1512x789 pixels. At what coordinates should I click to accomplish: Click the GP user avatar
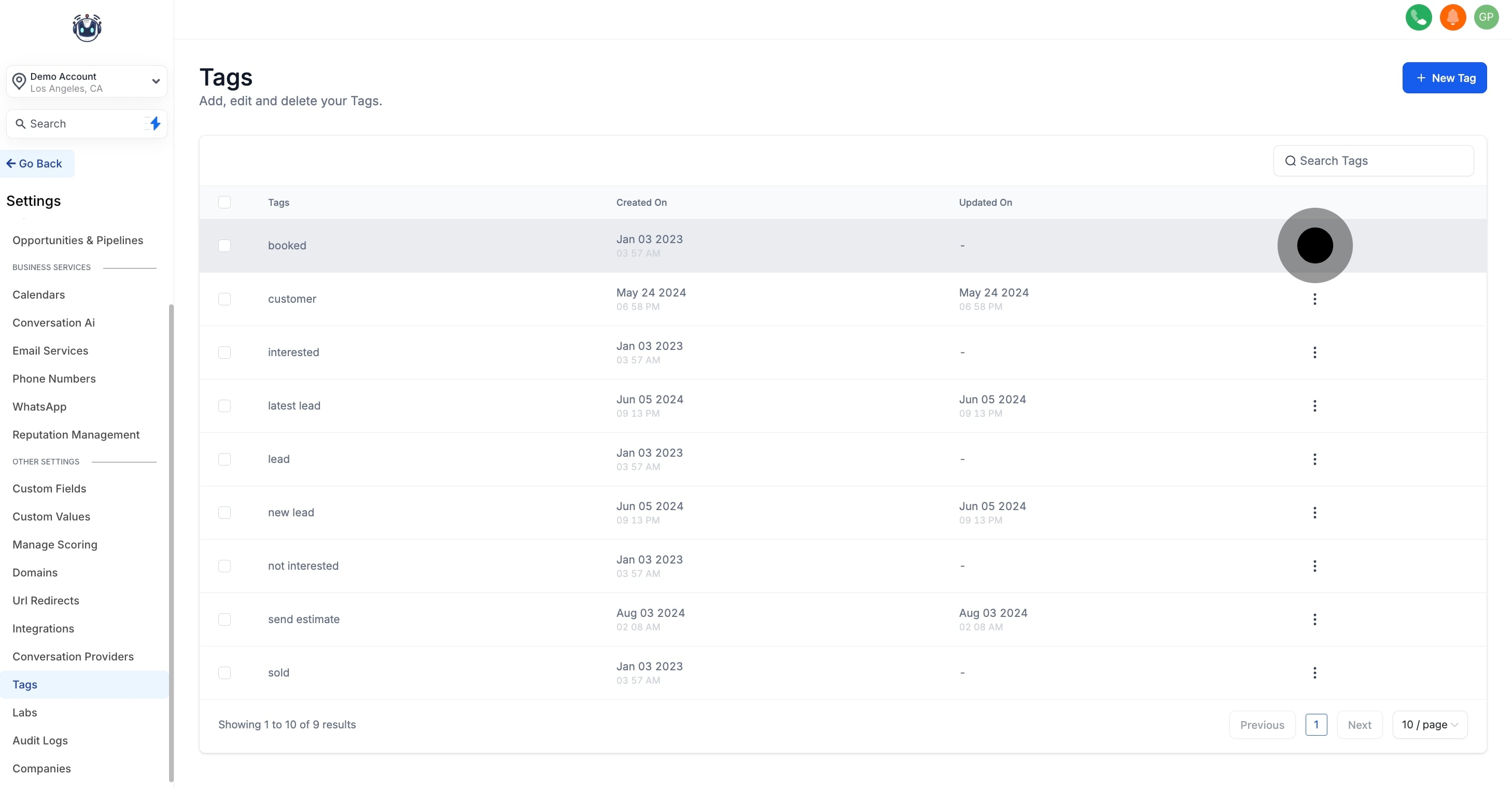1486,17
